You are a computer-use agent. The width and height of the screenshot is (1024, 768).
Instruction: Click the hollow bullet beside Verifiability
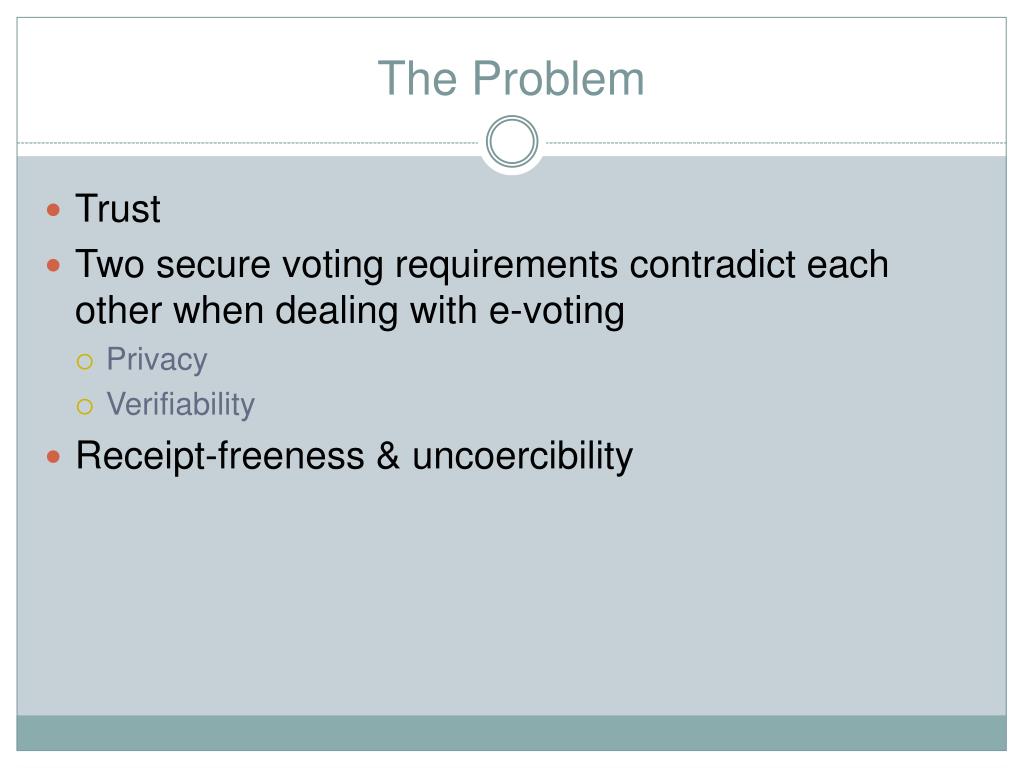tap(85, 407)
